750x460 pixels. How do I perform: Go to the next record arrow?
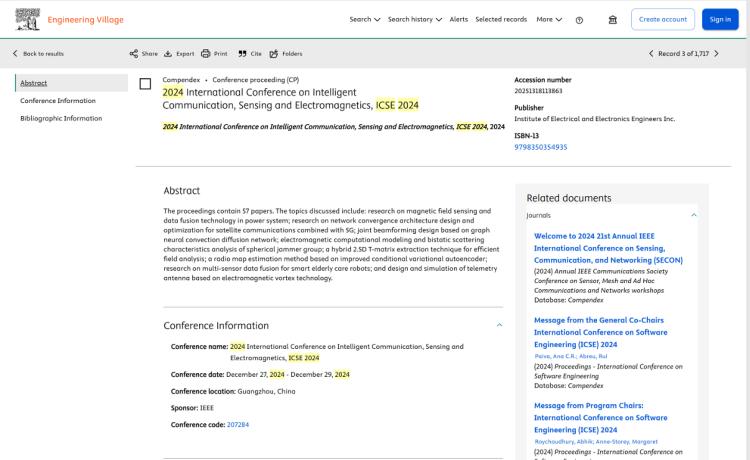(716, 53)
